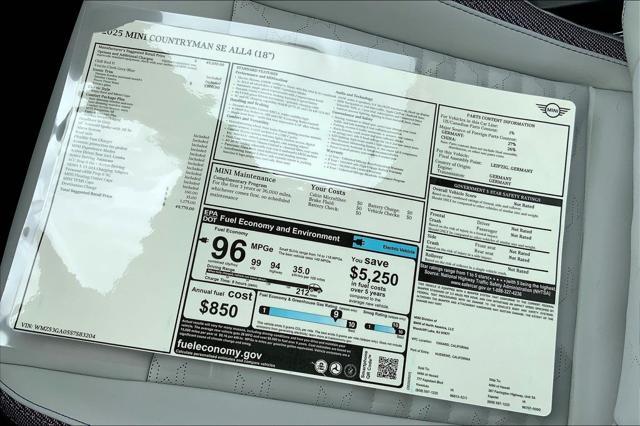640x426 pixels.
Task: Click the smartphone QR code
Action: pyautogui.click(x=387, y=367)
